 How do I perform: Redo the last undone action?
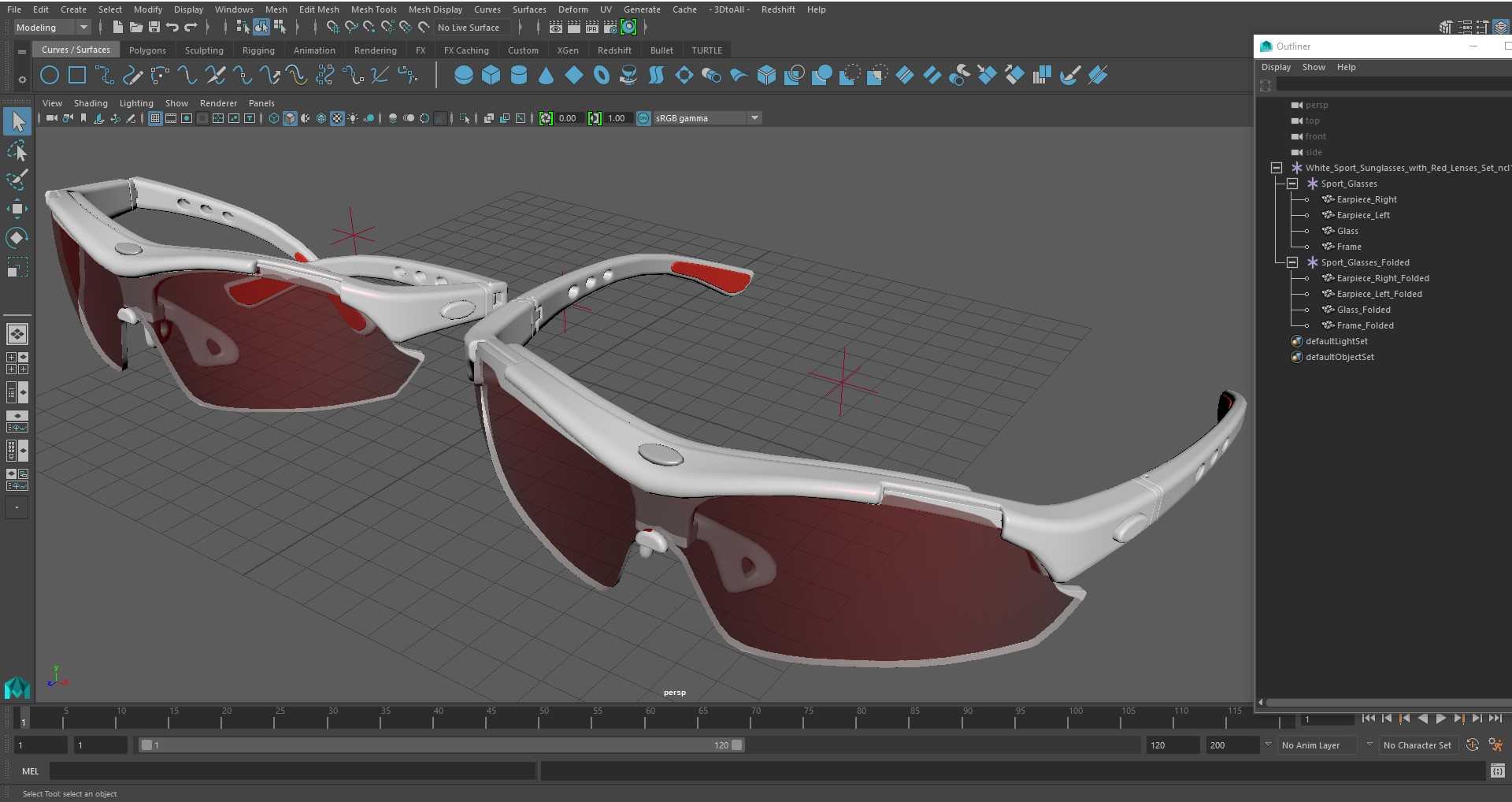(191, 28)
